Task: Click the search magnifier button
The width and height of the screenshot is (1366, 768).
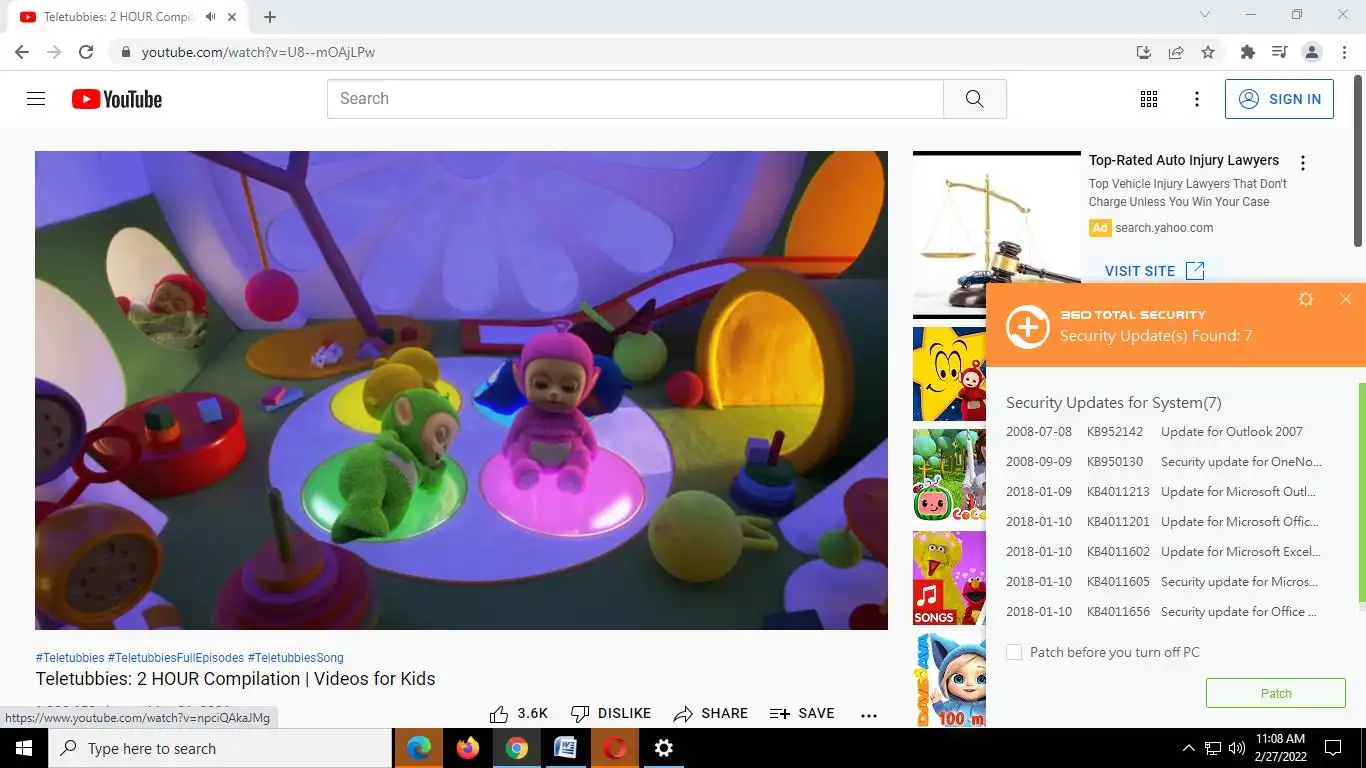Action: (975, 99)
